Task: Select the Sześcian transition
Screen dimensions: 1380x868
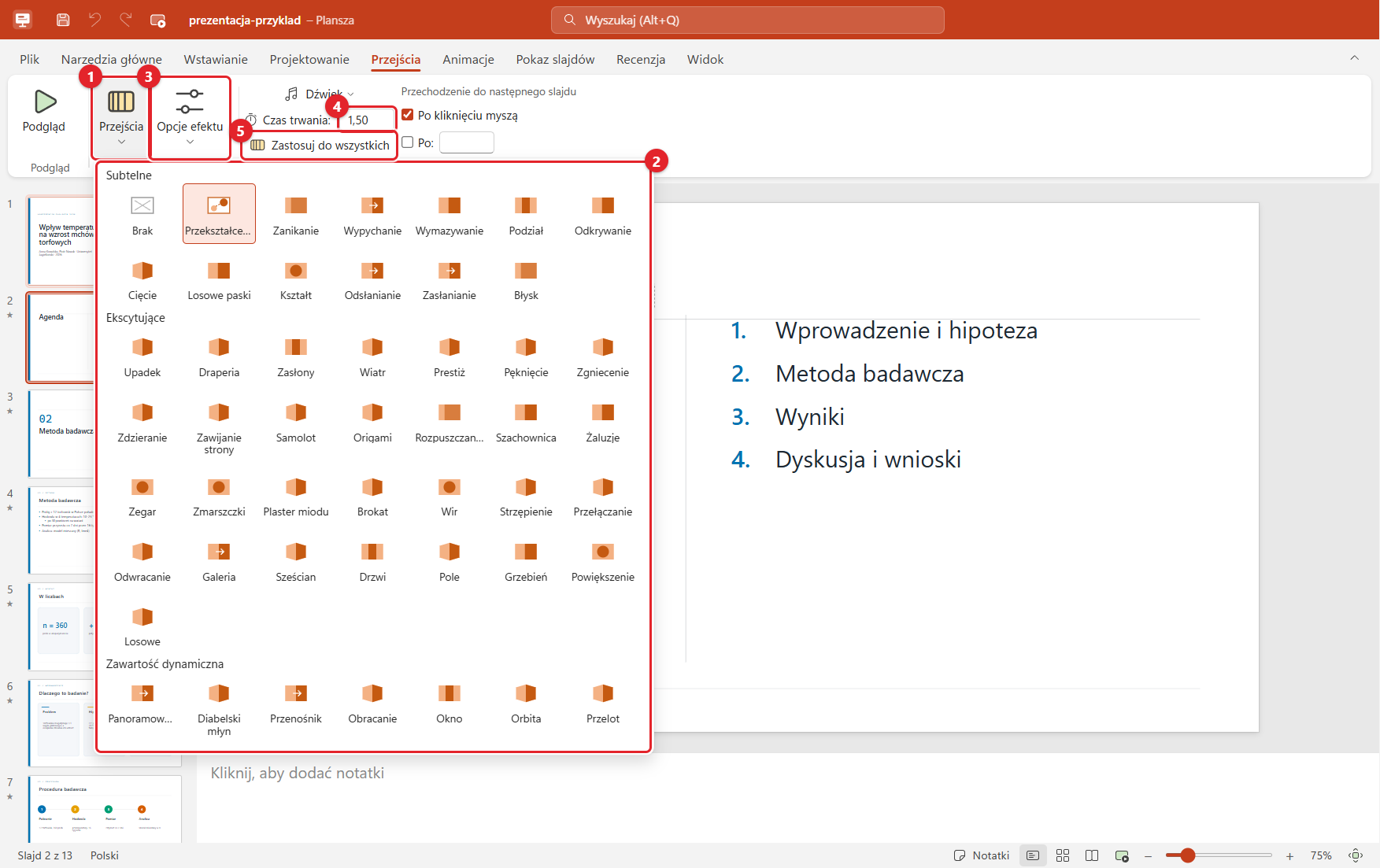Action: coord(296,561)
